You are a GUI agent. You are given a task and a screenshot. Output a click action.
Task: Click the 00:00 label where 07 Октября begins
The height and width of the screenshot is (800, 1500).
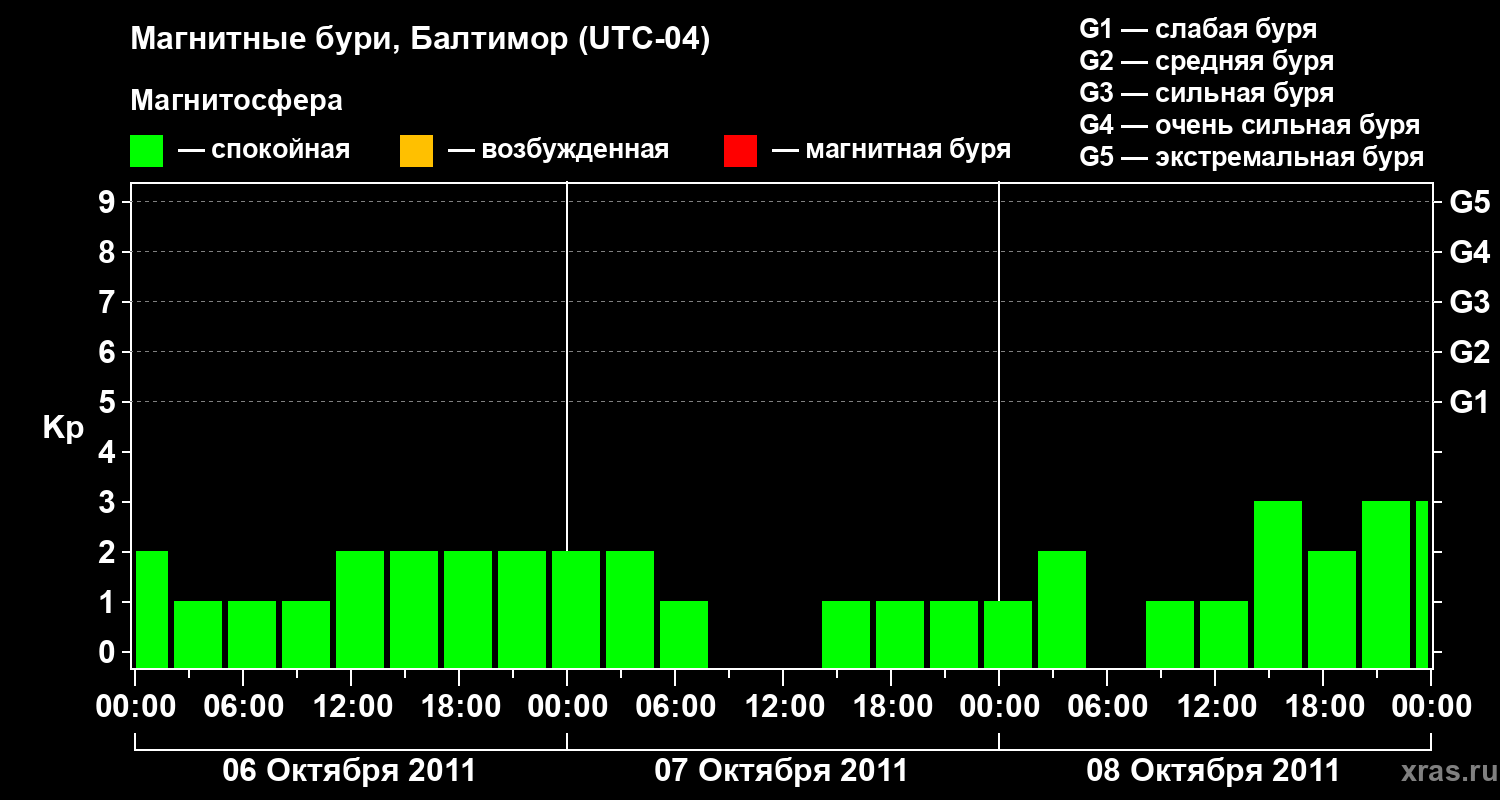pyautogui.click(x=567, y=707)
